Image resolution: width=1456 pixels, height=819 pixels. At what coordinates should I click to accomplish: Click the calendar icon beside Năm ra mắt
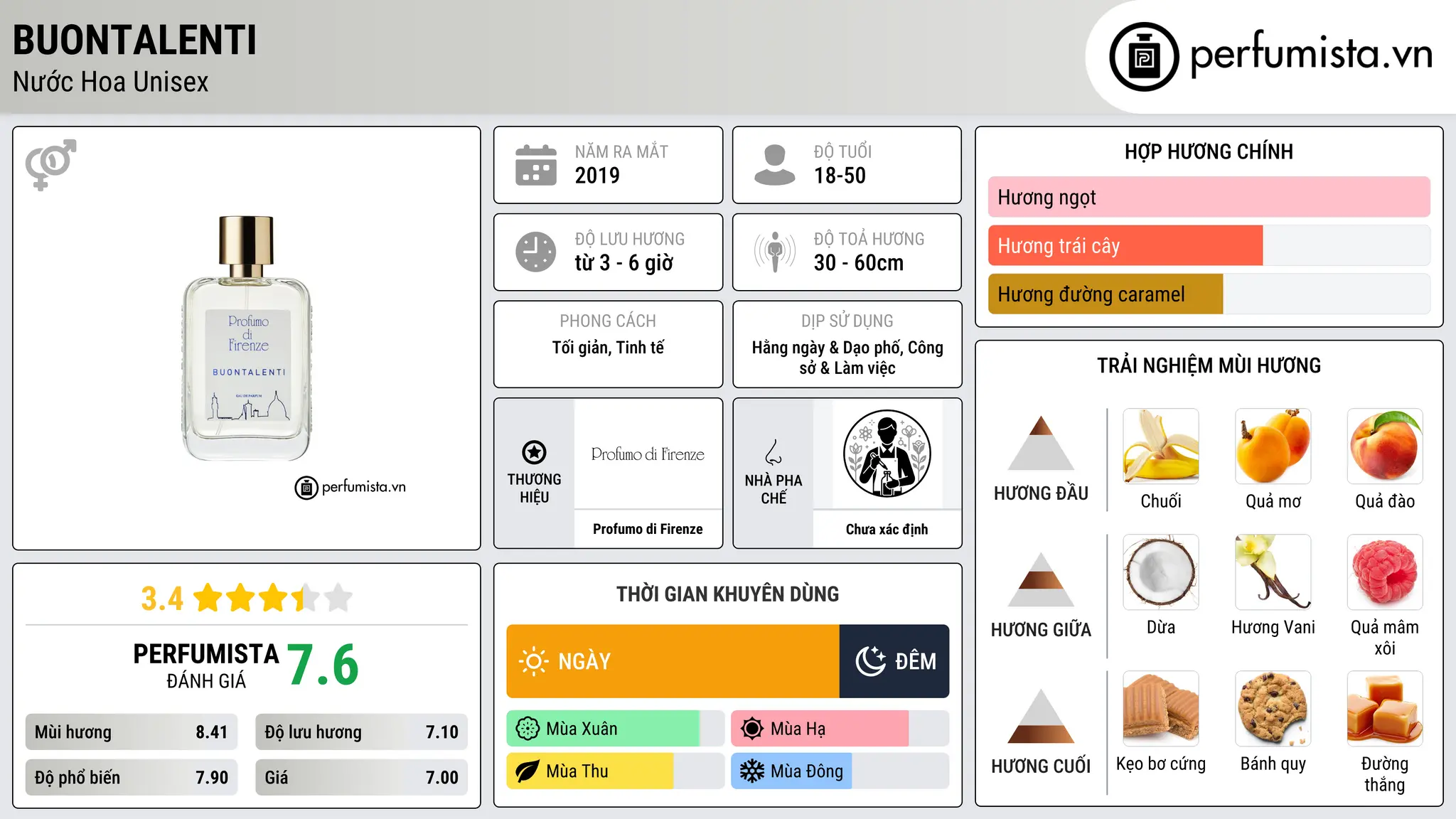(536, 165)
